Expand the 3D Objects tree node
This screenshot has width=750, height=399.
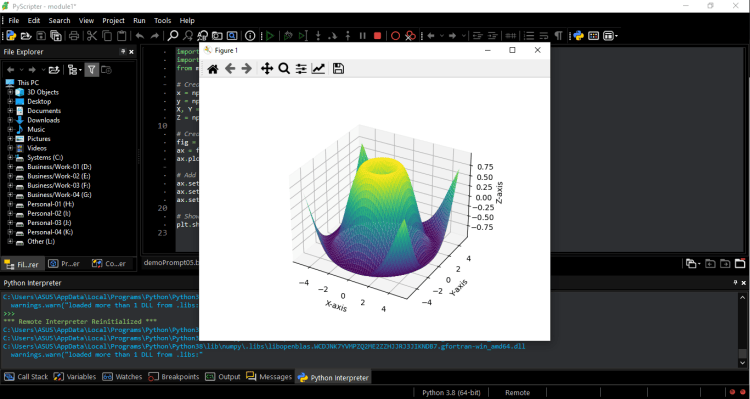click(x=10, y=92)
